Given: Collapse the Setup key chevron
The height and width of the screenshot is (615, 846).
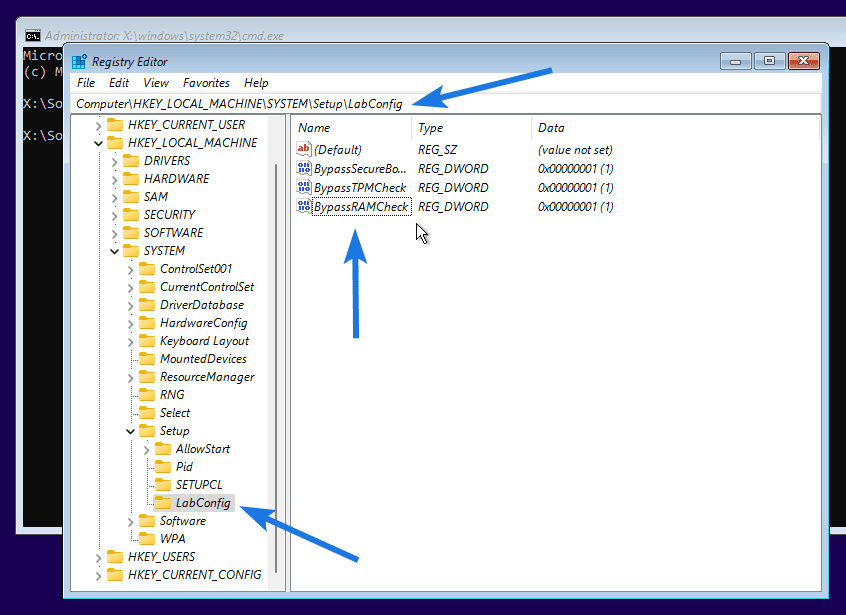Looking at the screenshot, I should [130, 431].
